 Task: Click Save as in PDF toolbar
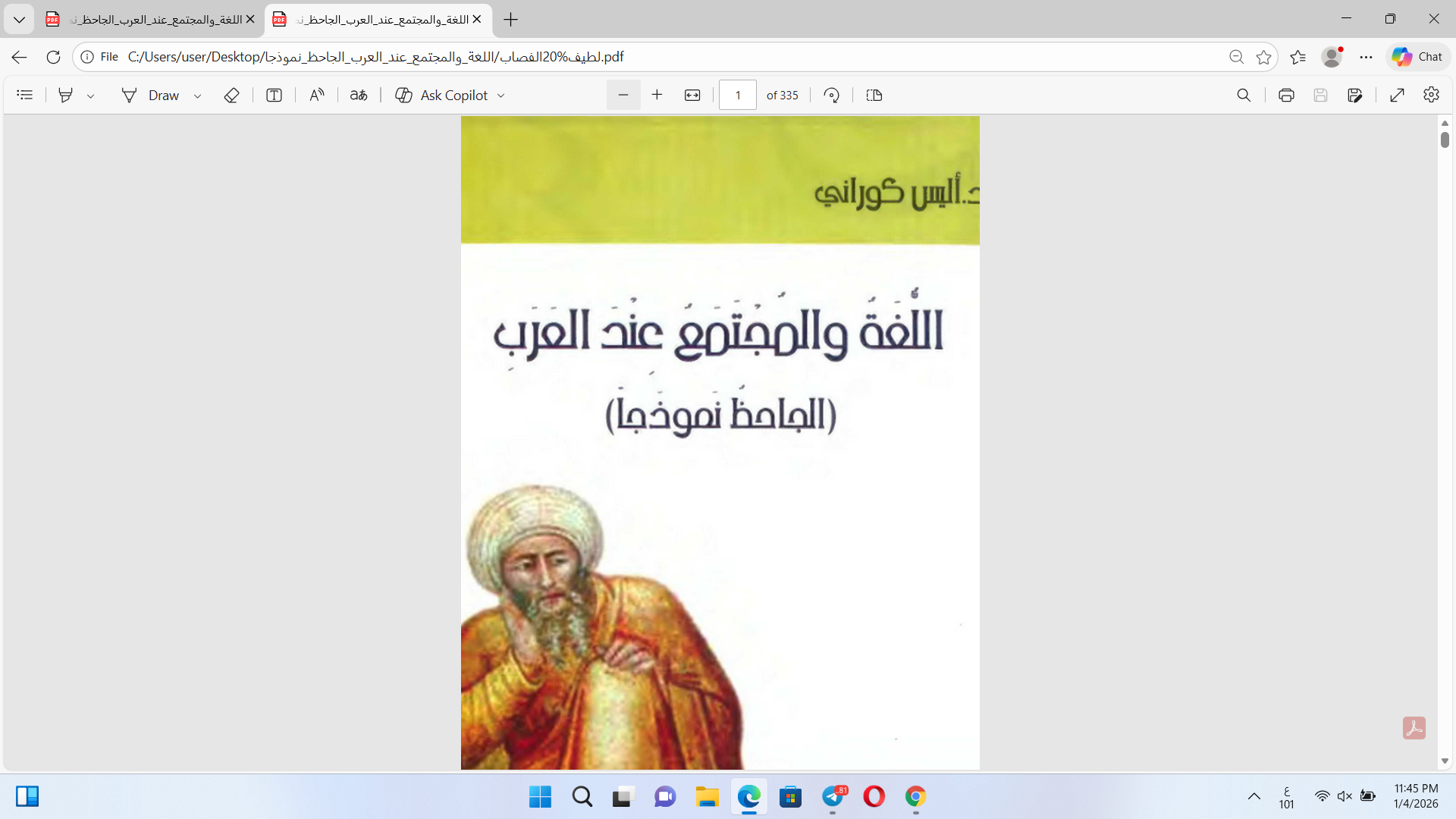click(x=1355, y=95)
